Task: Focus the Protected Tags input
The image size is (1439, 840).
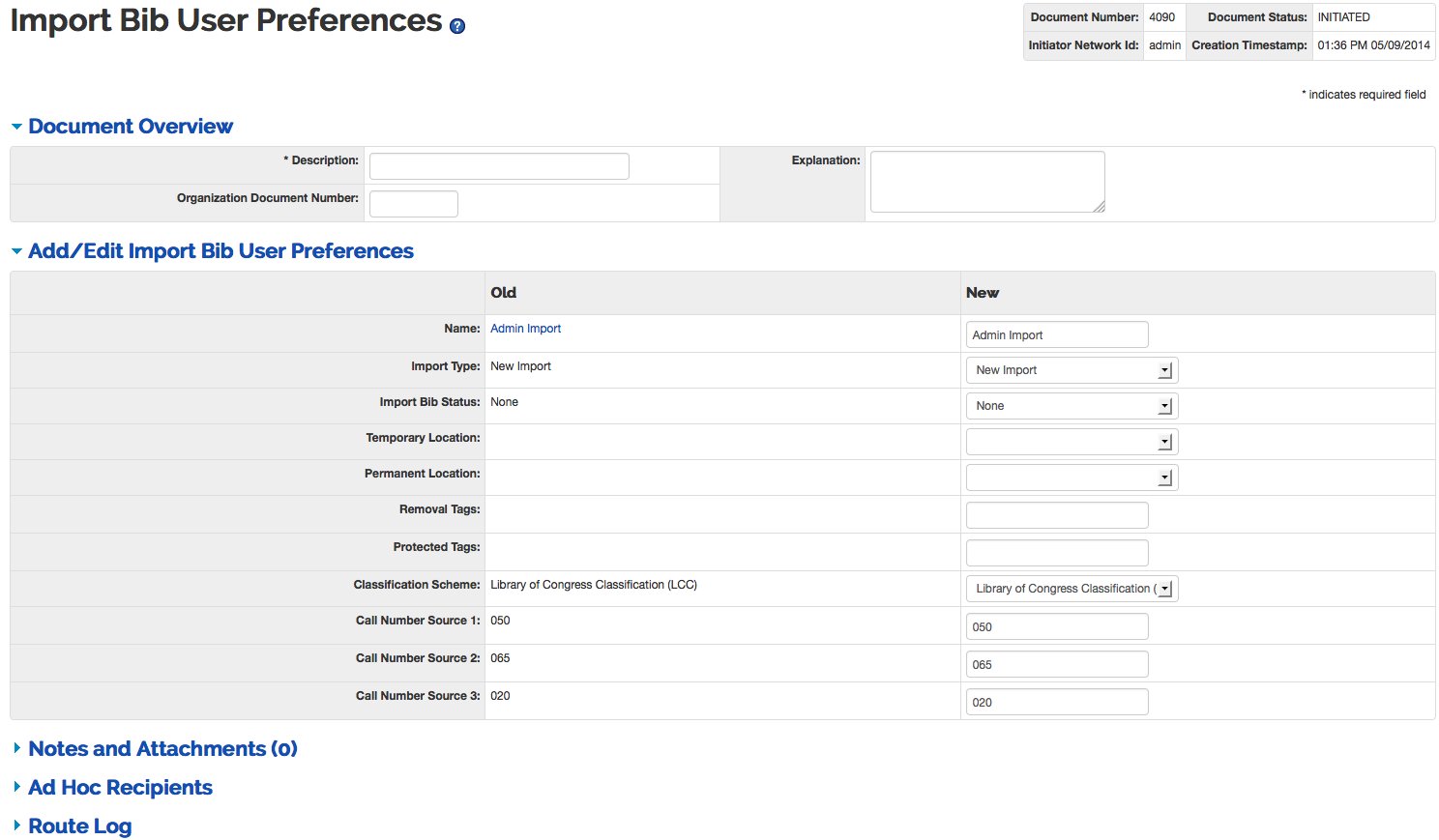Action: coord(1057,553)
